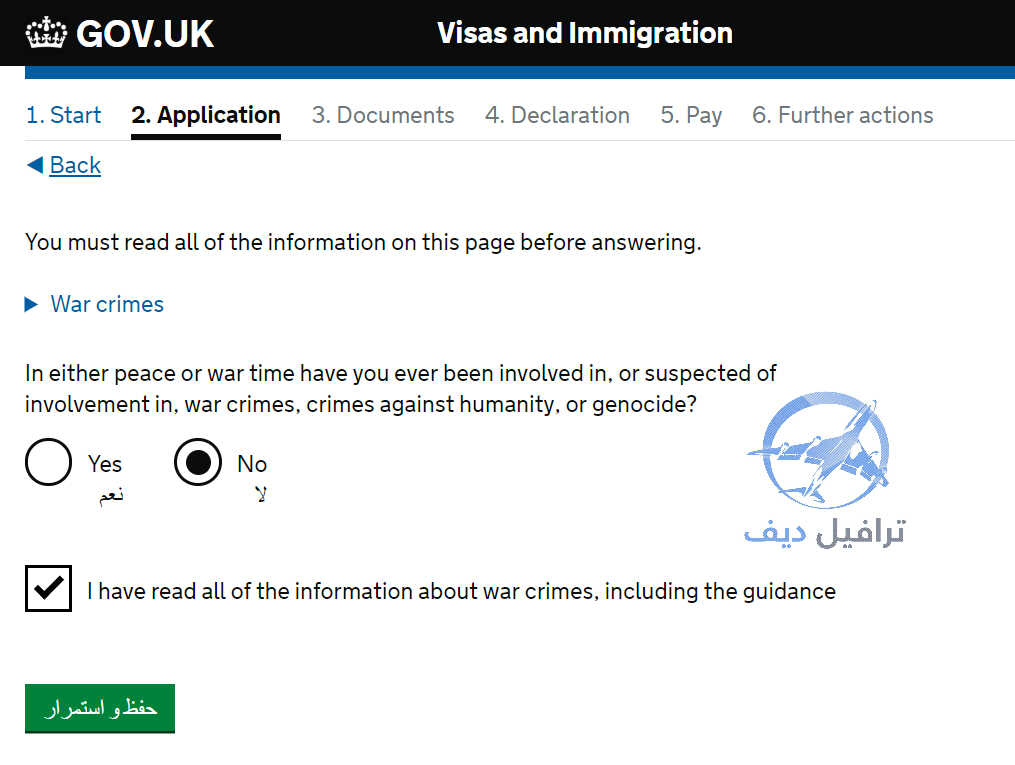Open the 6. Further actions step
This screenshot has width=1015, height=765.
pyautogui.click(x=842, y=115)
